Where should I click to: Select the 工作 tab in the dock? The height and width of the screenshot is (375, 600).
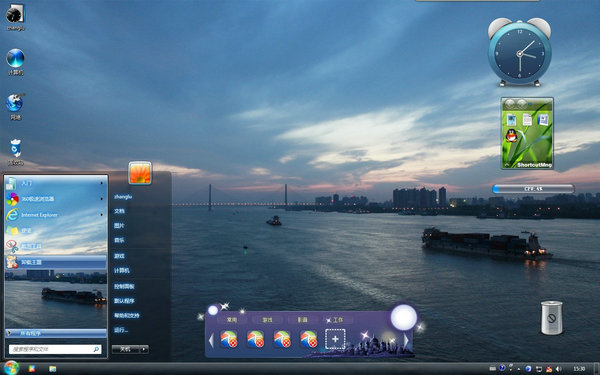[338, 320]
